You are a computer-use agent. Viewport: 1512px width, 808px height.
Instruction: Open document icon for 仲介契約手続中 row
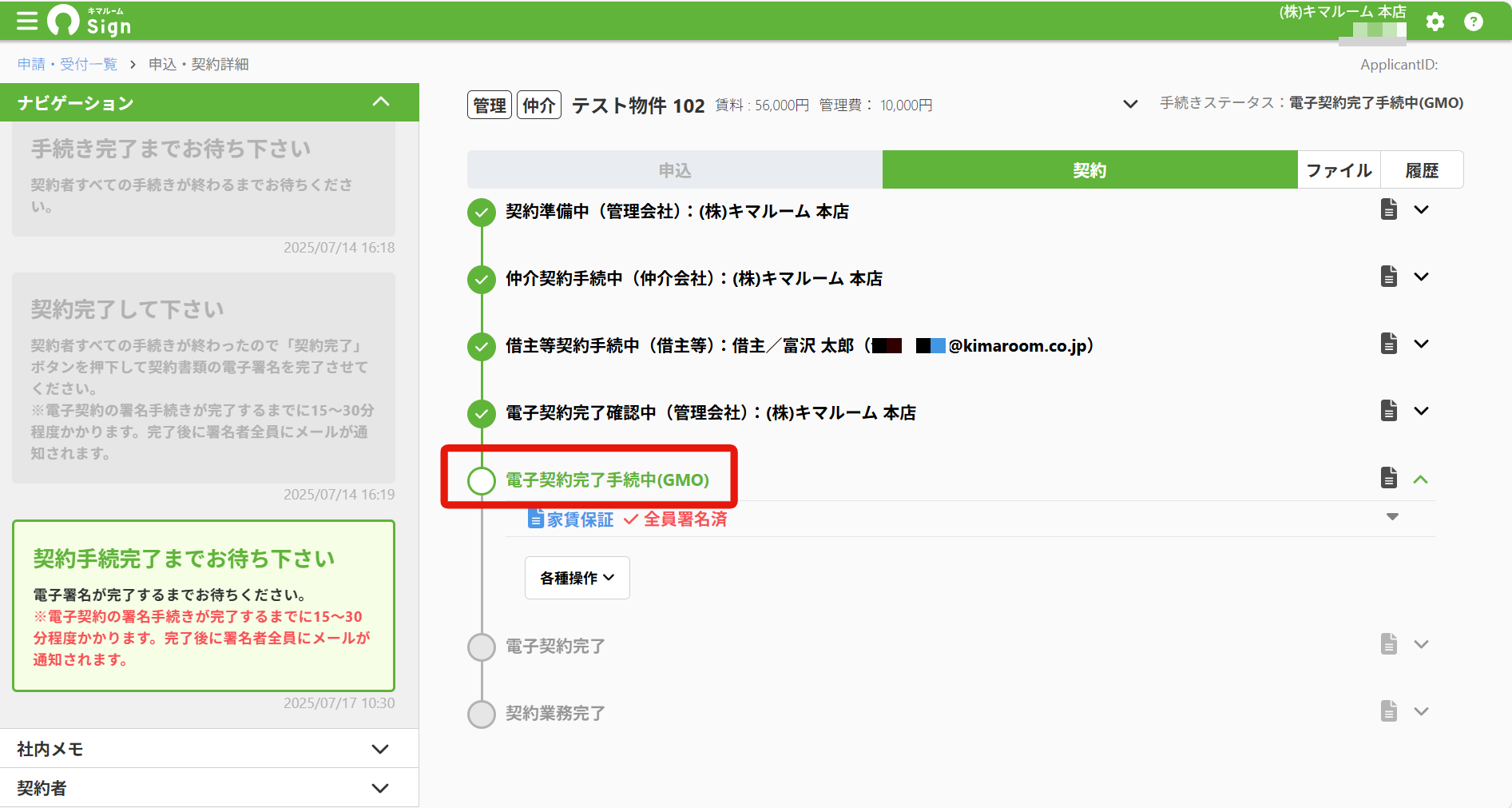tap(1389, 277)
